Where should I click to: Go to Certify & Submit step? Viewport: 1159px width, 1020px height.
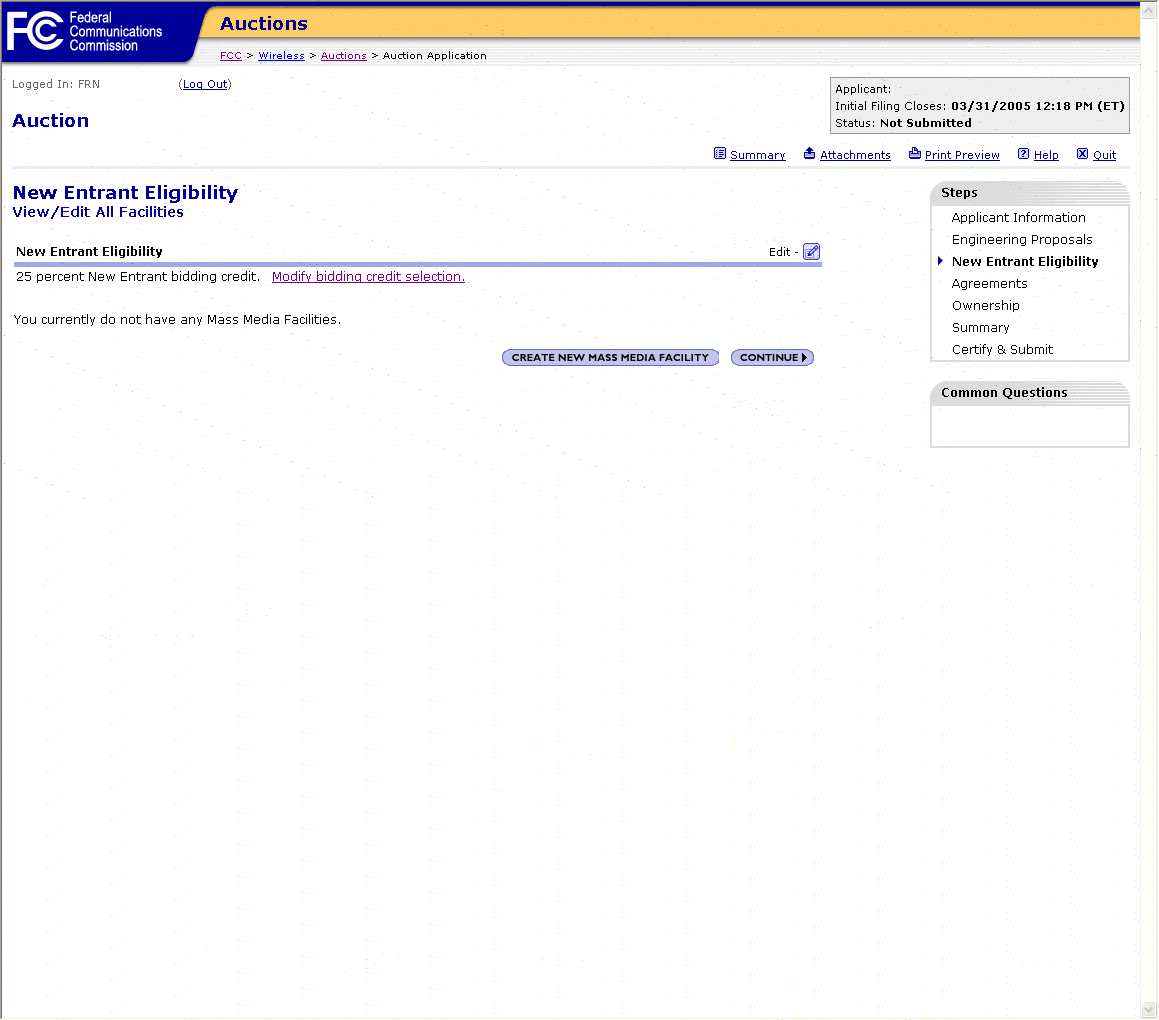pos(1002,350)
